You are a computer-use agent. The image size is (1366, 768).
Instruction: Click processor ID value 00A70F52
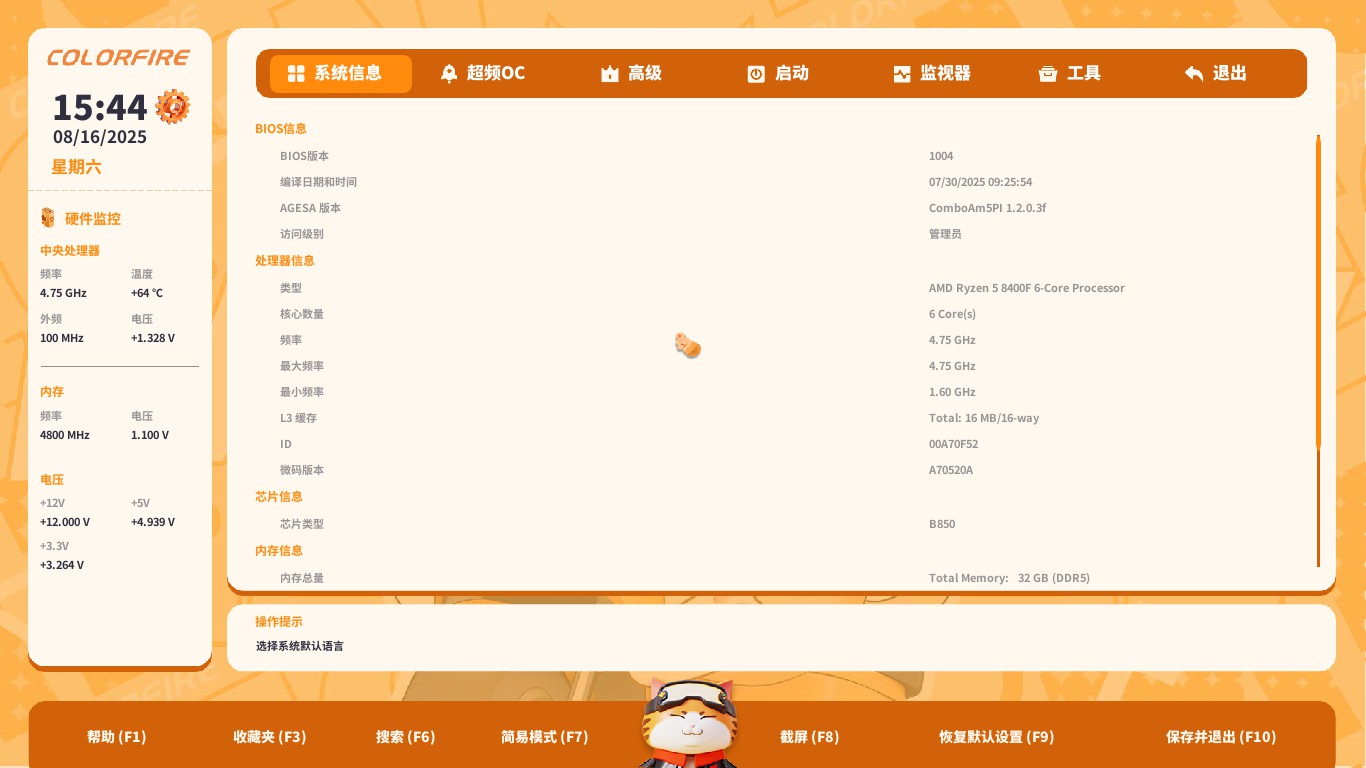tap(954, 444)
